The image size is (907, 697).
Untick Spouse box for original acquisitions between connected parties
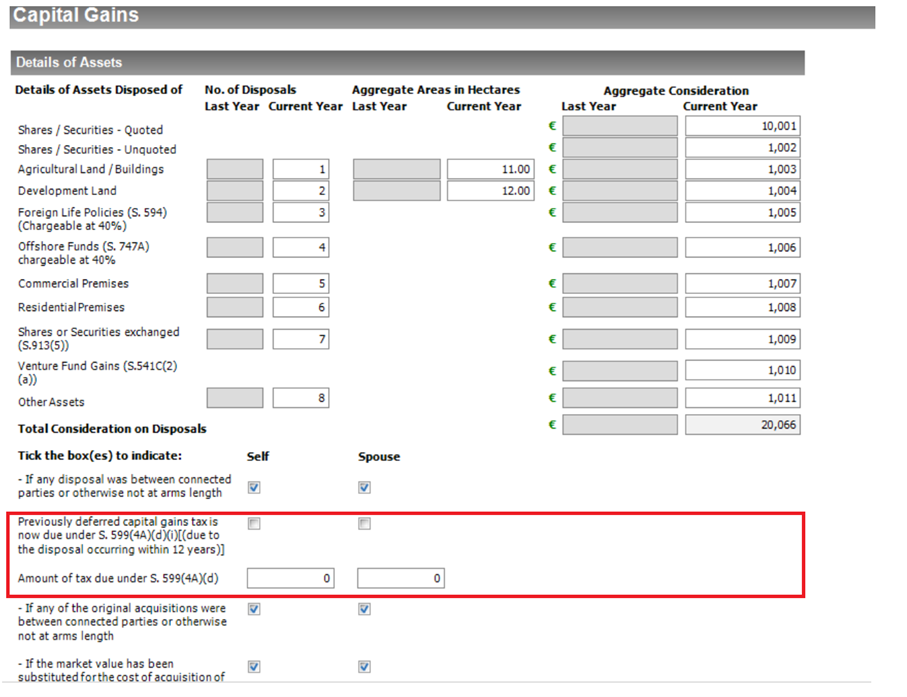coord(364,609)
